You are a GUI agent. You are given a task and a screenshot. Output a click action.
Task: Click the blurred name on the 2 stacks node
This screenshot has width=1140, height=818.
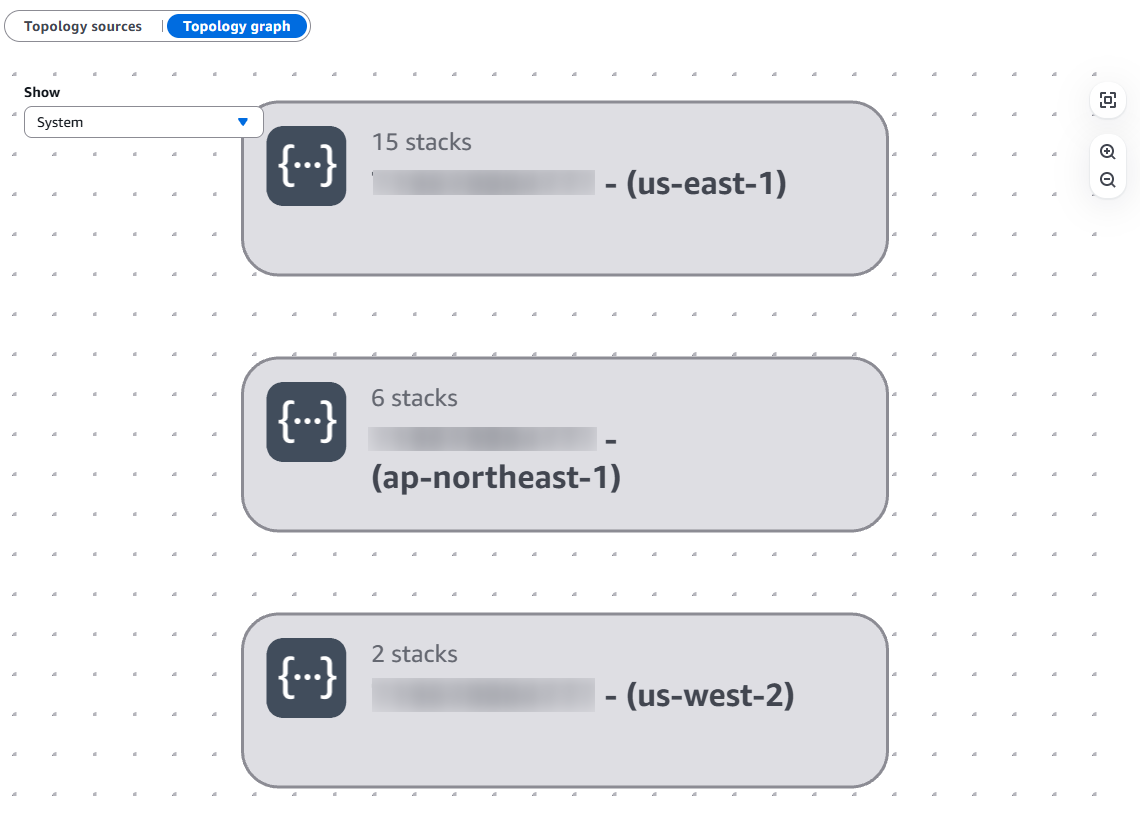pos(484,695)
